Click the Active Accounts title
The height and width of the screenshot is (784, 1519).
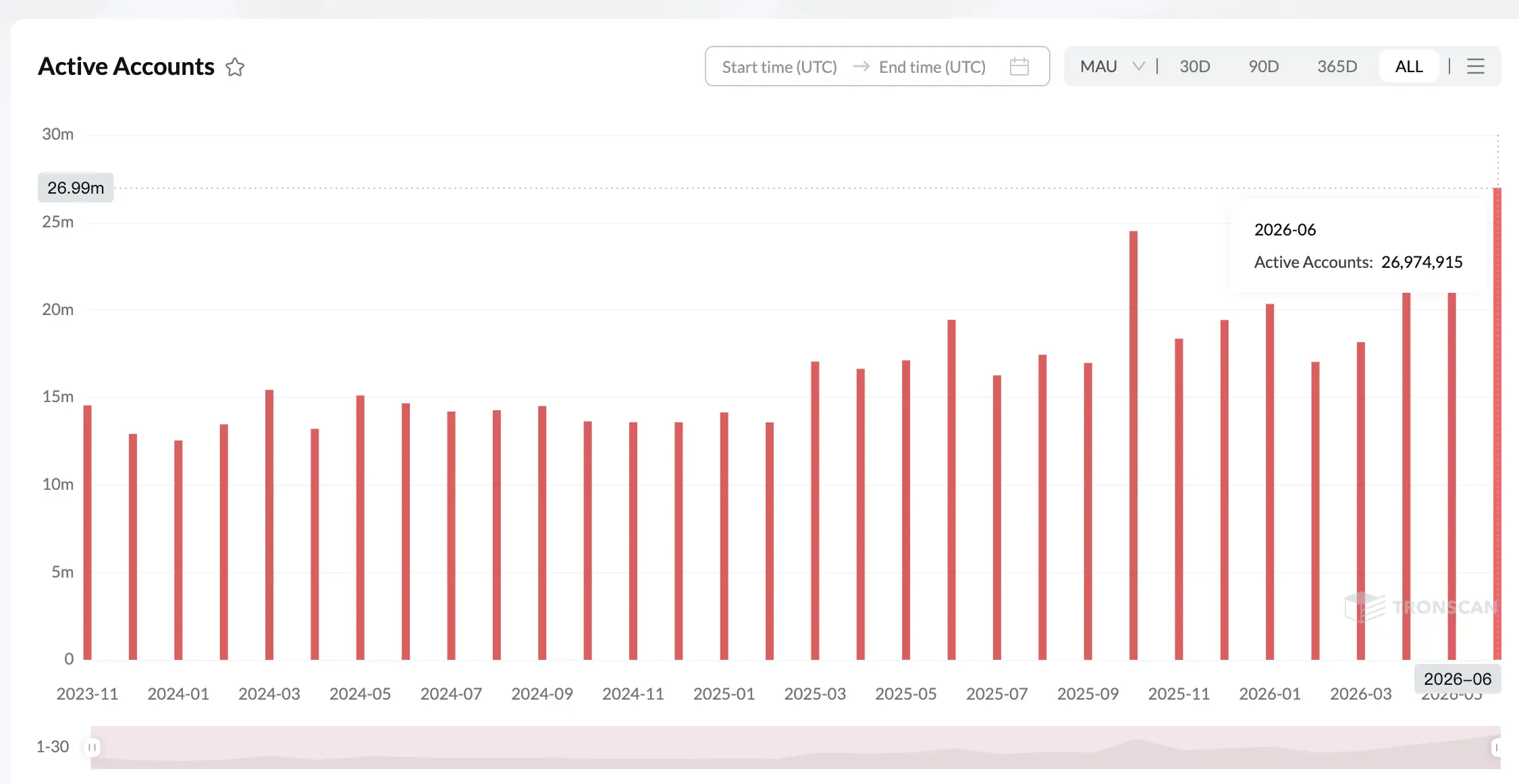(126, 66)
